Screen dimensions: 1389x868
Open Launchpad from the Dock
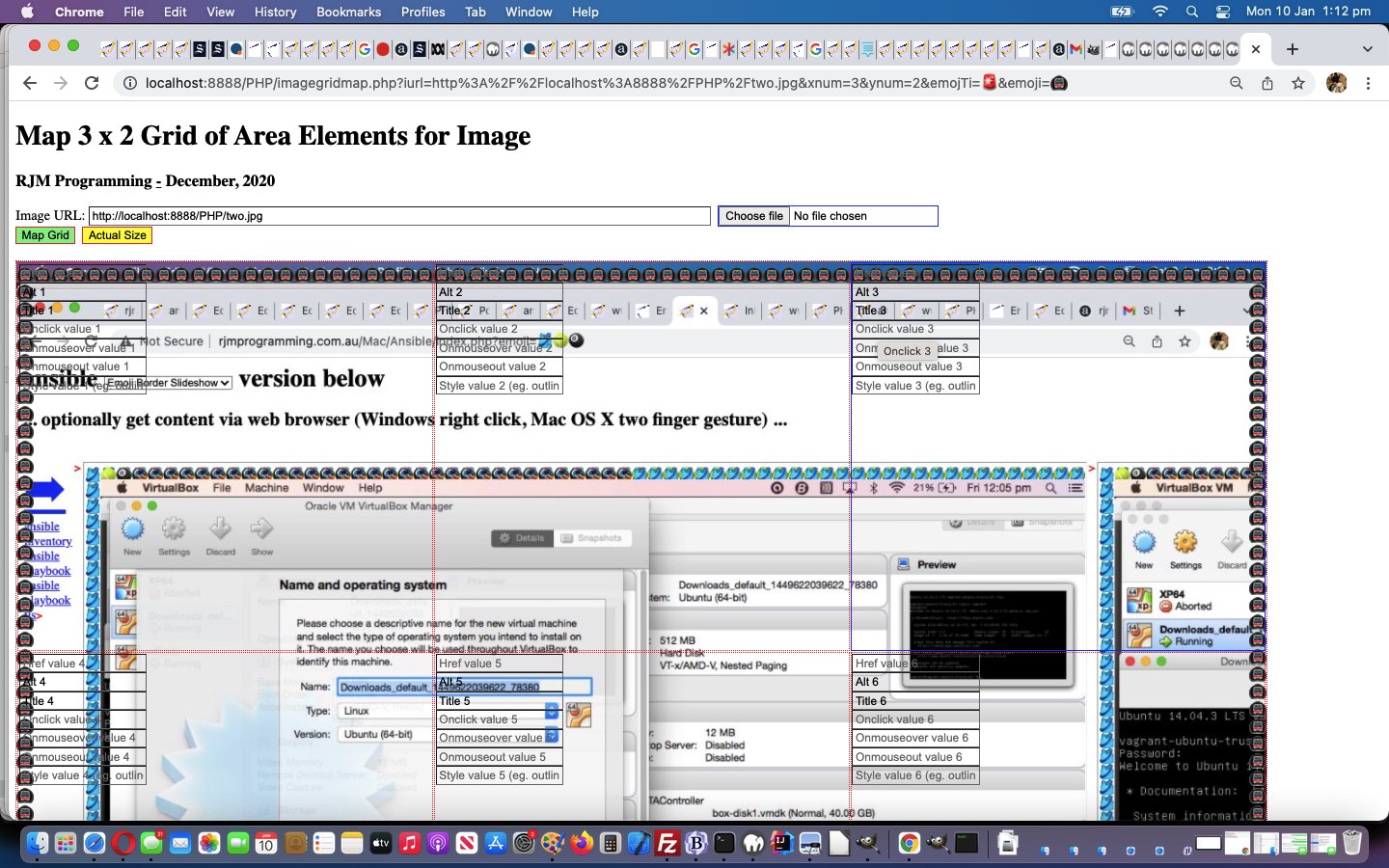[66, 844]
